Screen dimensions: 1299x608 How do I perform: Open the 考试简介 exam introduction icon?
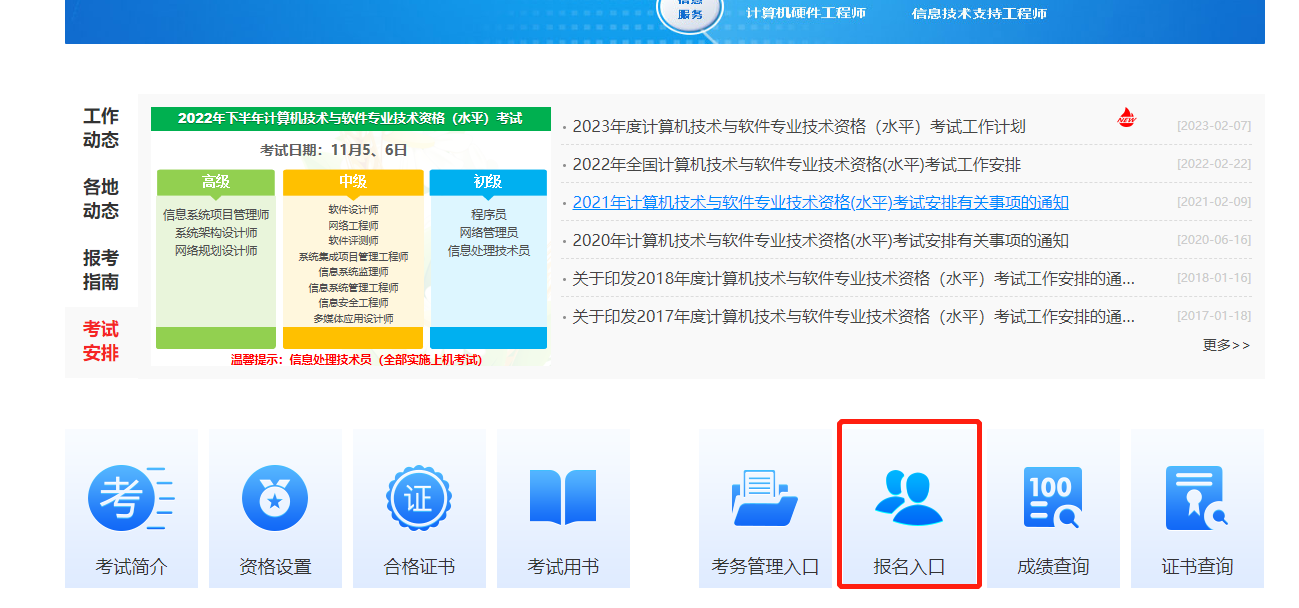[x=131, y=505]
